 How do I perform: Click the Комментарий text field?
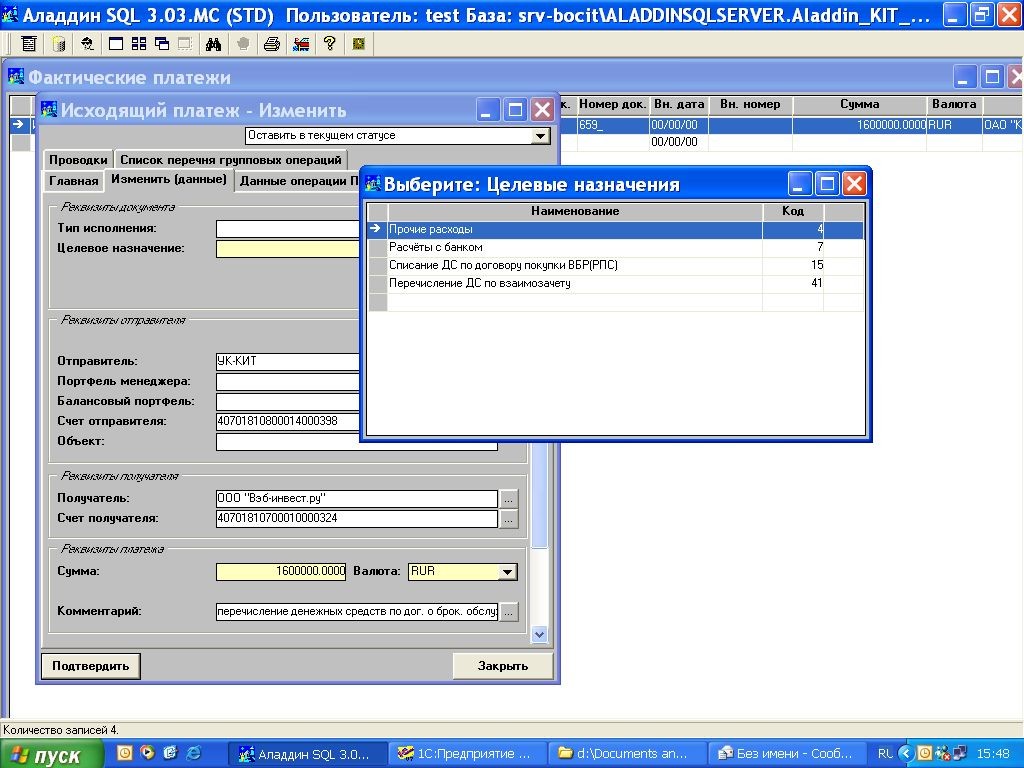coord(357,612)
